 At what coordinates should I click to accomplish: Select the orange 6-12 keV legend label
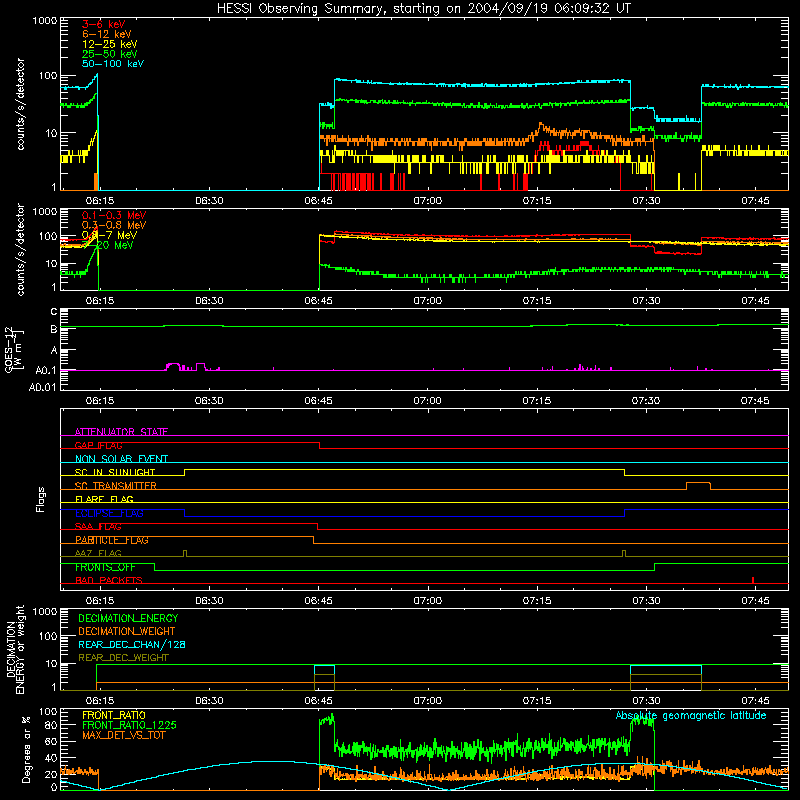coord(107,34)
